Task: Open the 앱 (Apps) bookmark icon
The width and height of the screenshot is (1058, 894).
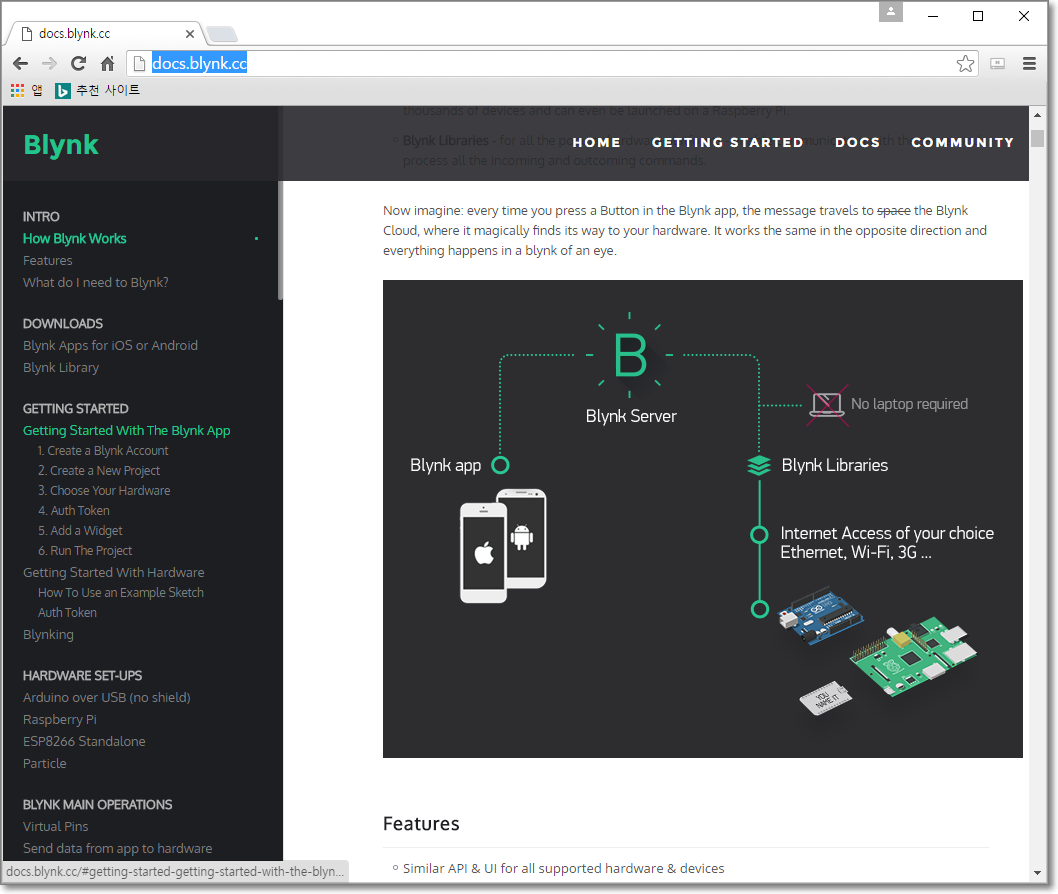Action: pyautogui.click(x=16, y=89)
